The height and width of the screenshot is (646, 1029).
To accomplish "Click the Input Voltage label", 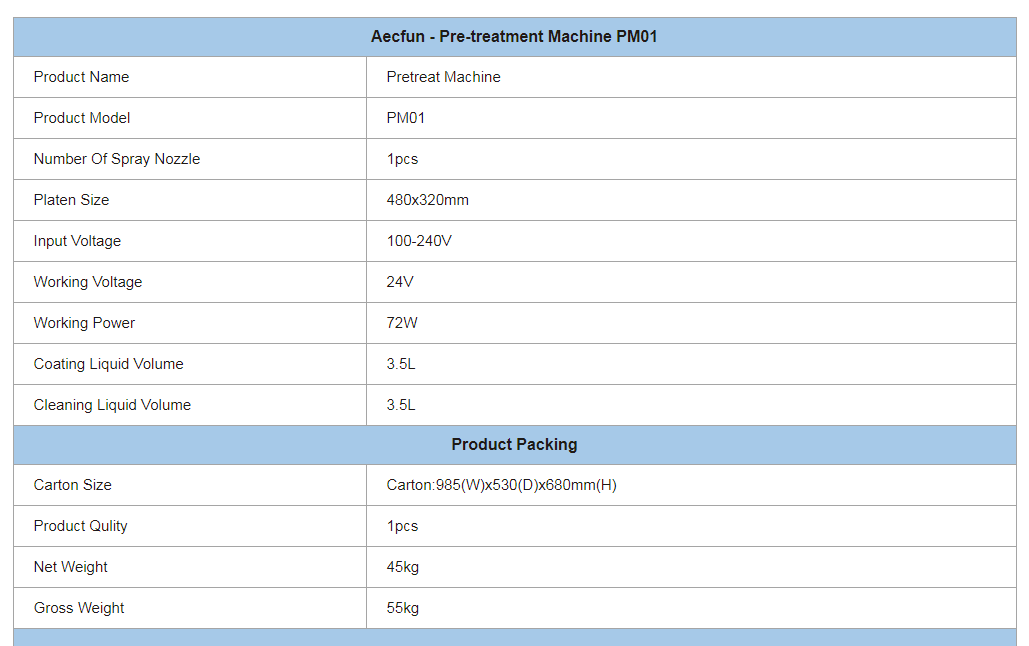I will coord(77,241).
